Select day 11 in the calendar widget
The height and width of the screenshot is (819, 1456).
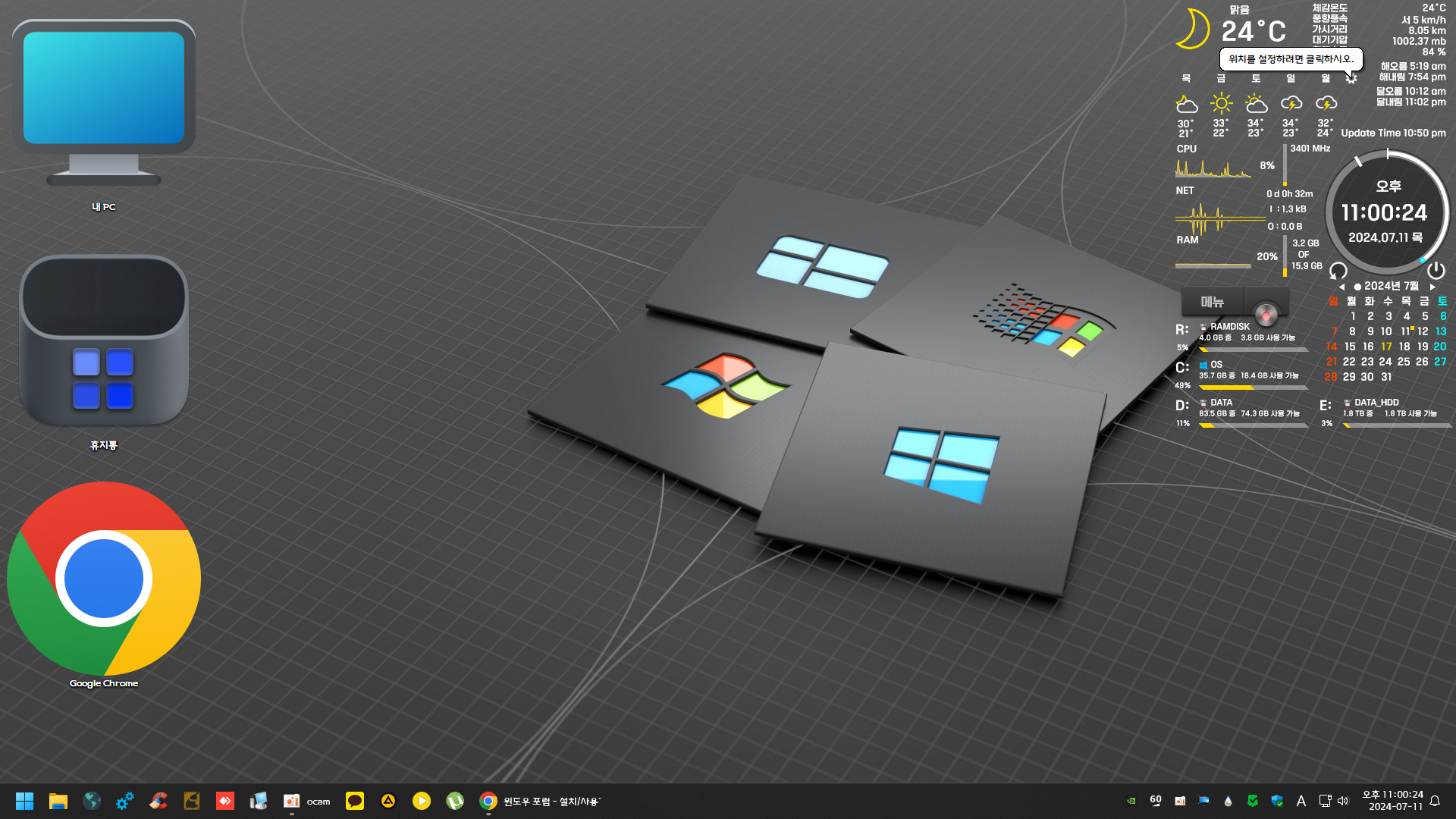coord(1405,331)
